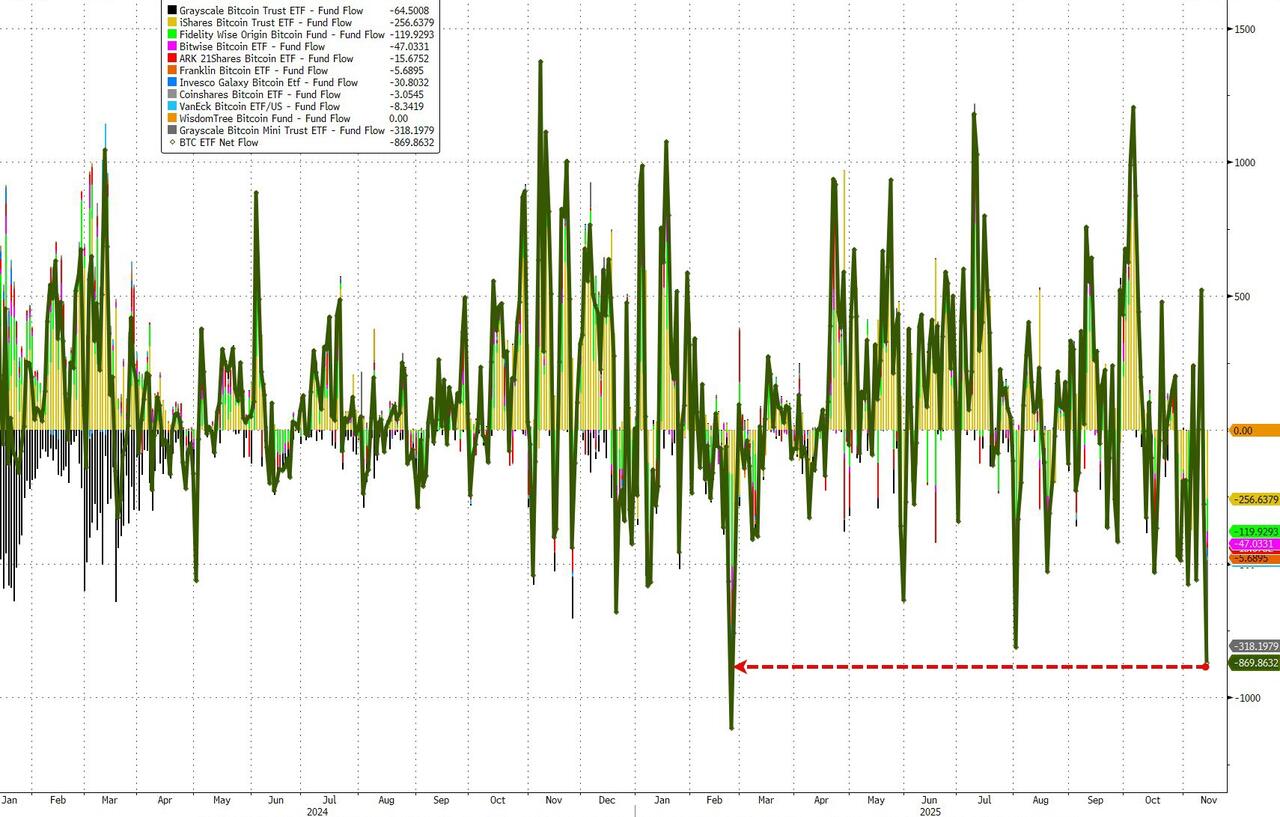Click the green Fidelity Wise Origin legend swatch
The height and width of the screenshot is (817, 1280).
[x=171, y=35]
